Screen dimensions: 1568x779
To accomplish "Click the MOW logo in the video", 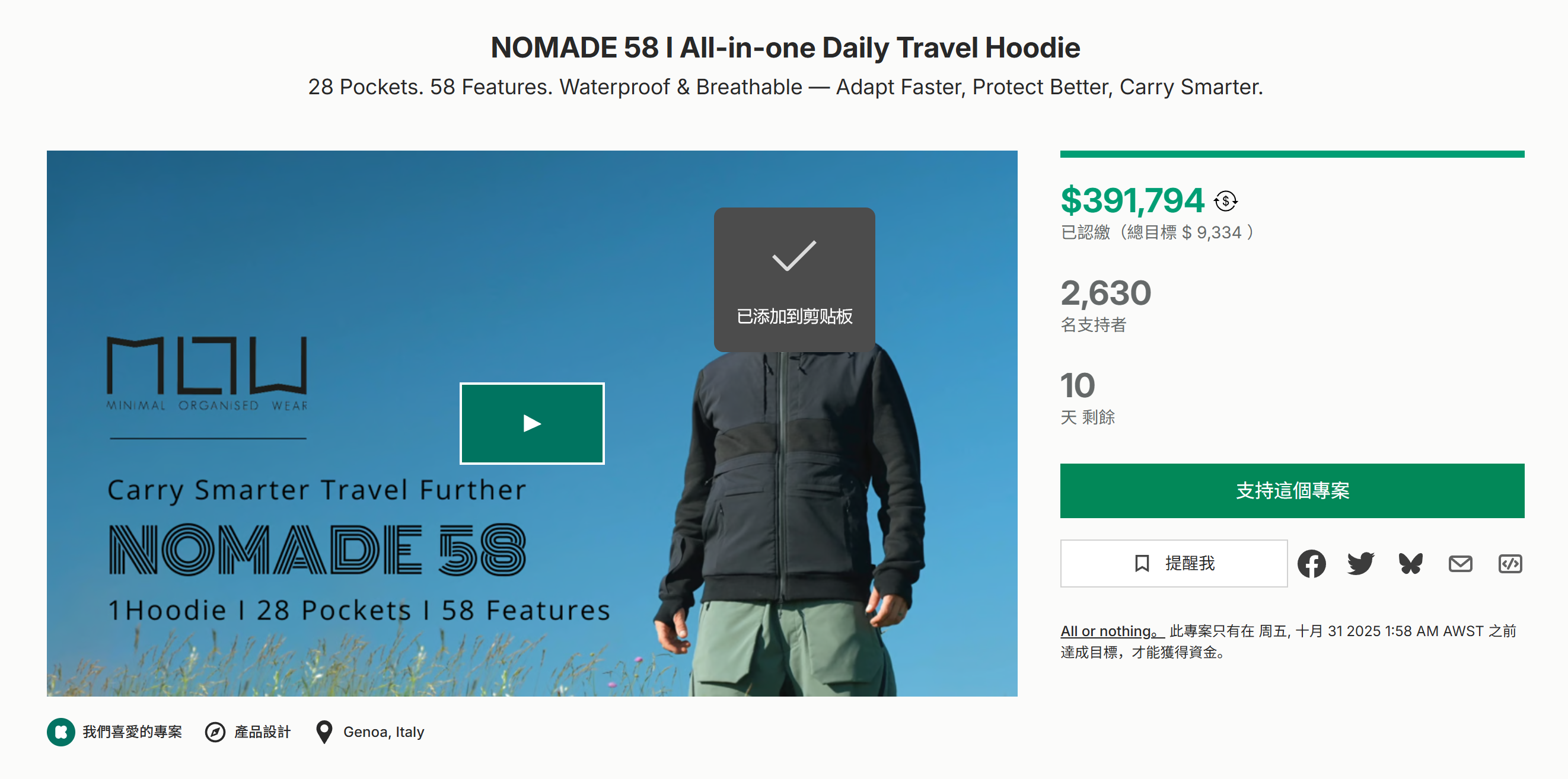I will pos(207,372).
